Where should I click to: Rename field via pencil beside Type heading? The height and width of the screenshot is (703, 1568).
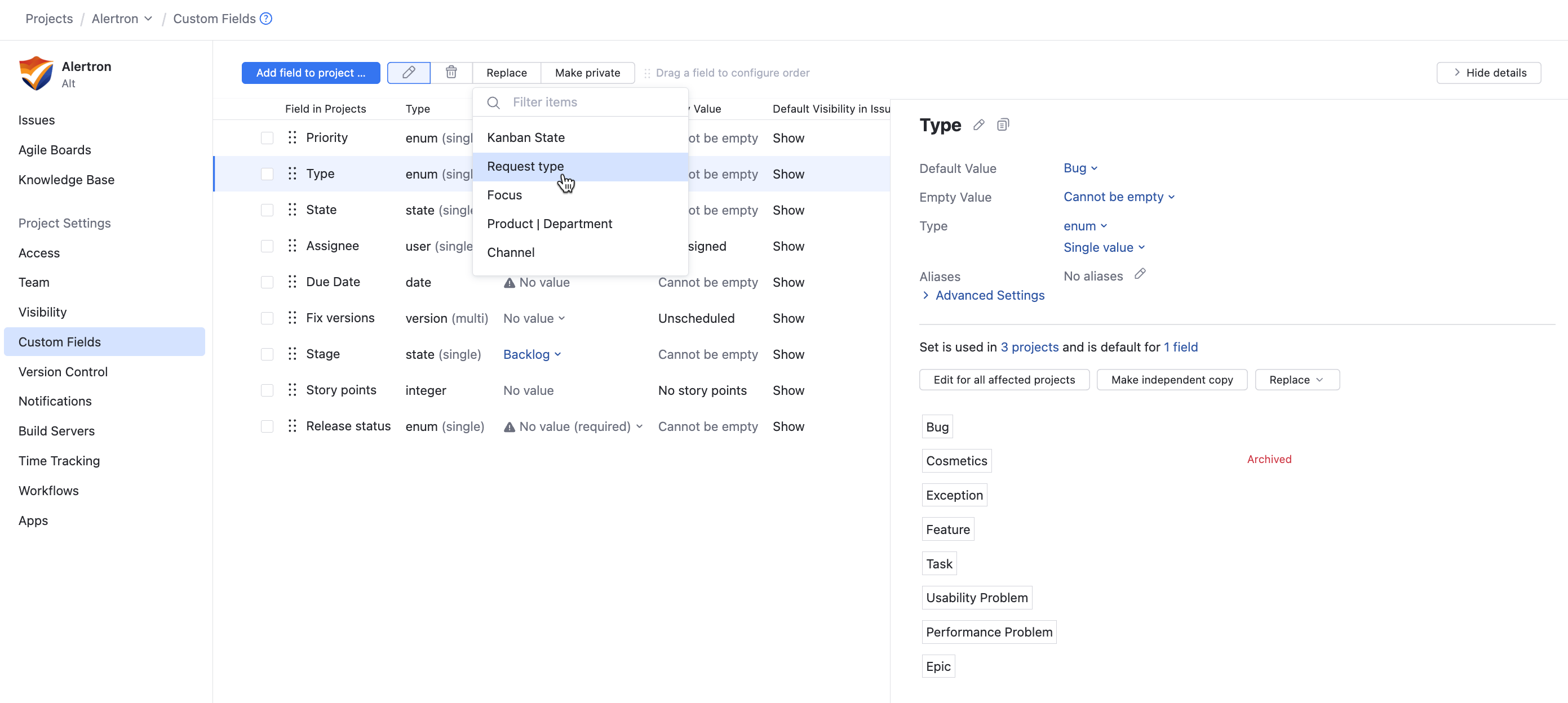(x=978, y=124)
